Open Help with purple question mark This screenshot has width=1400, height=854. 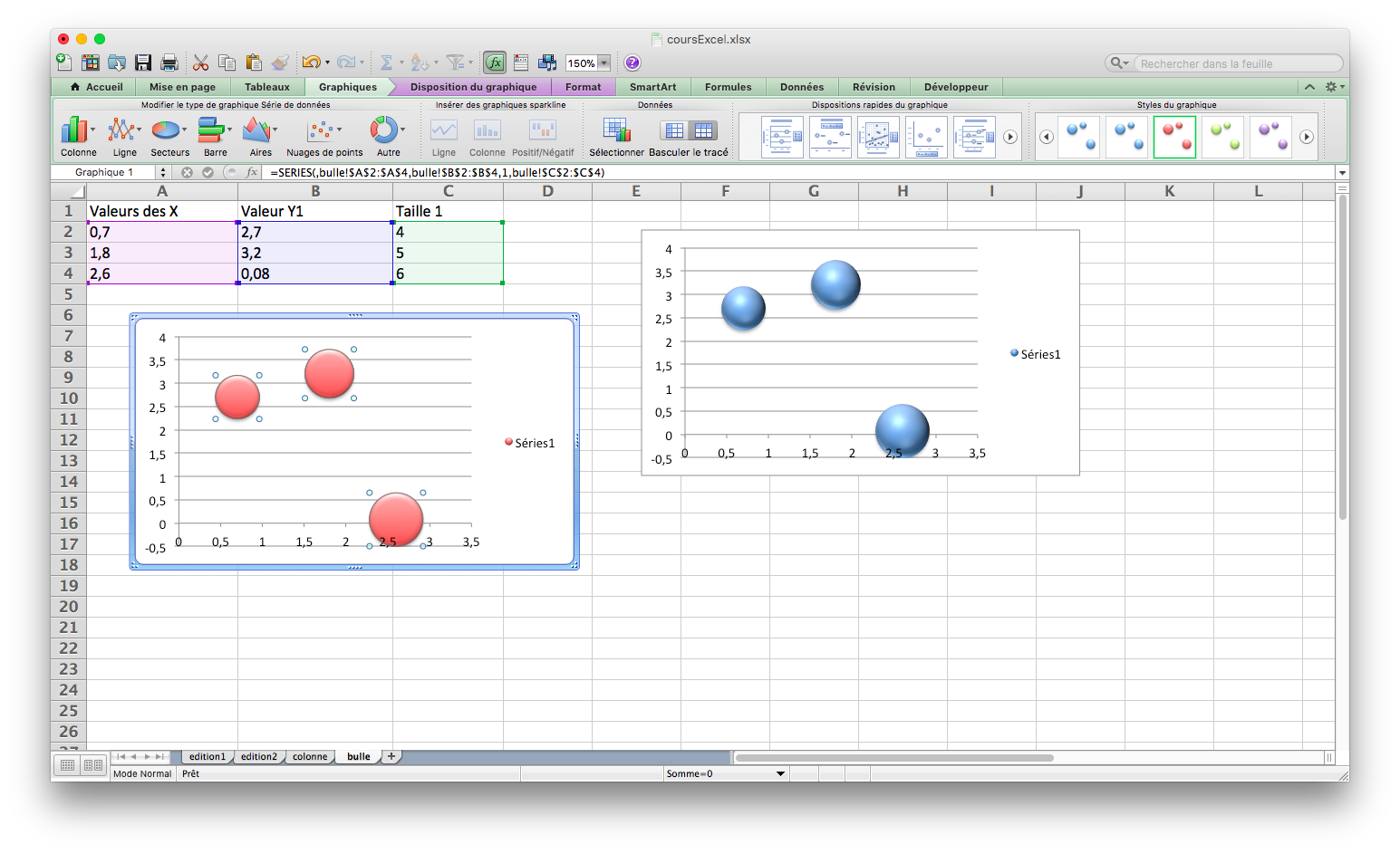pos(632,62)
